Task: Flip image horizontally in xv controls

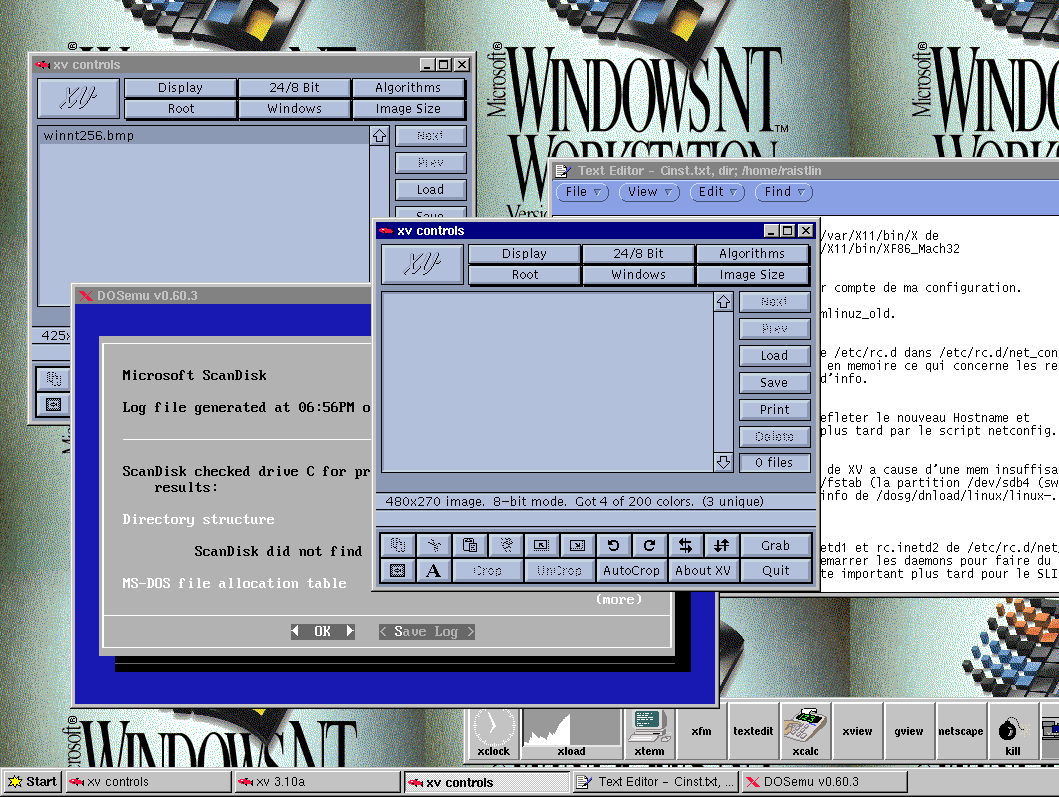Action: click(x=686, y=545)
